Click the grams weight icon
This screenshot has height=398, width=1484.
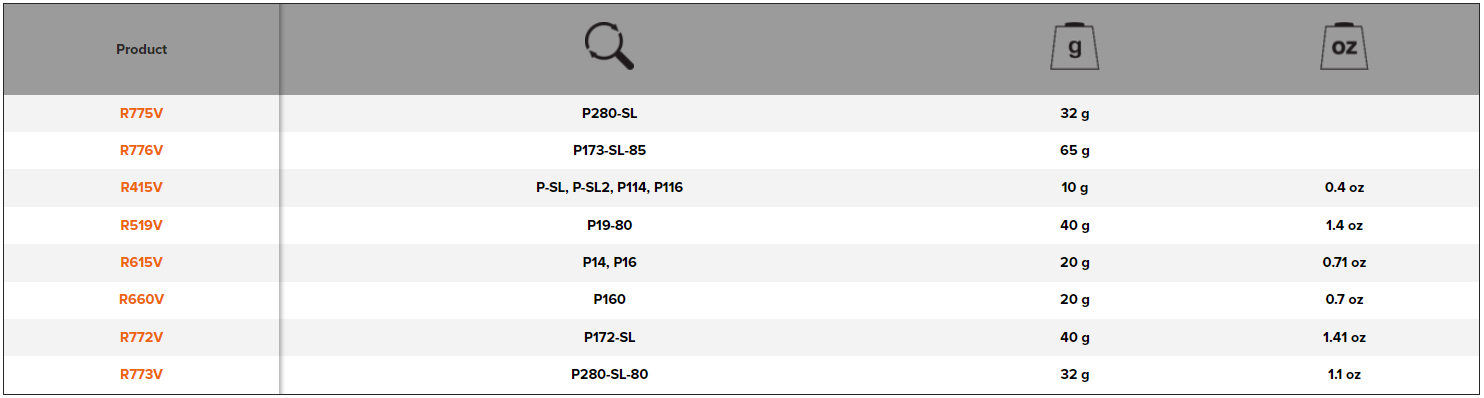coord(1074,46)
